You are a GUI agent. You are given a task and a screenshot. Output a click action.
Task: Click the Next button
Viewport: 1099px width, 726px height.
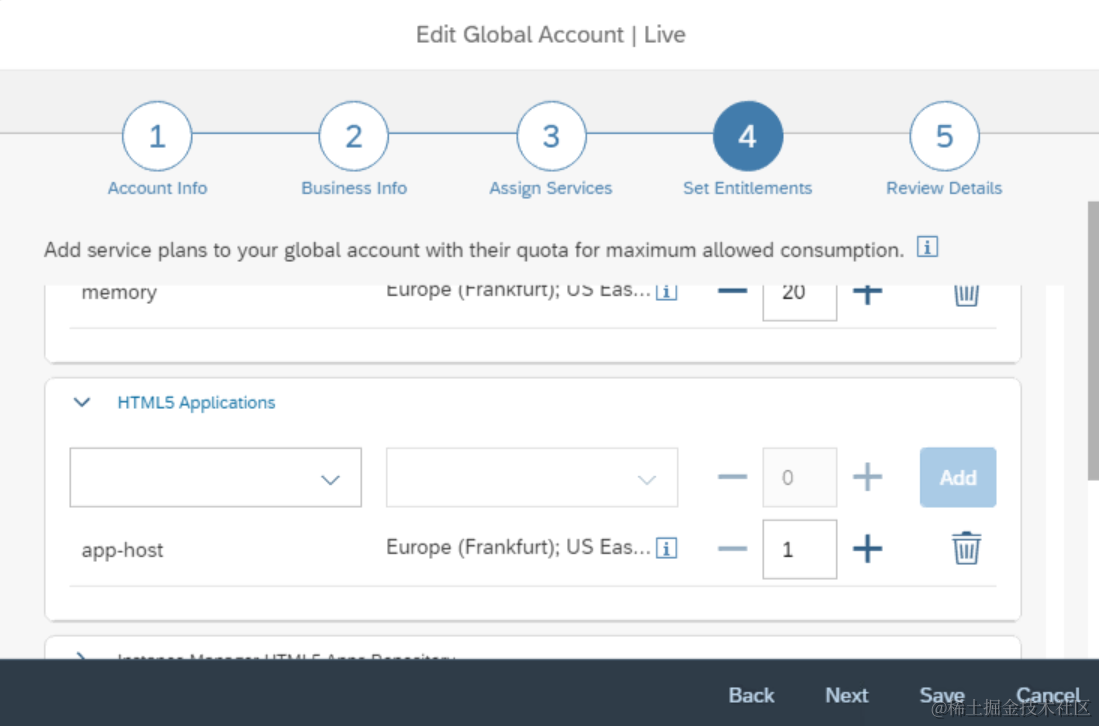pyautogui.click(x=847, y=695)
